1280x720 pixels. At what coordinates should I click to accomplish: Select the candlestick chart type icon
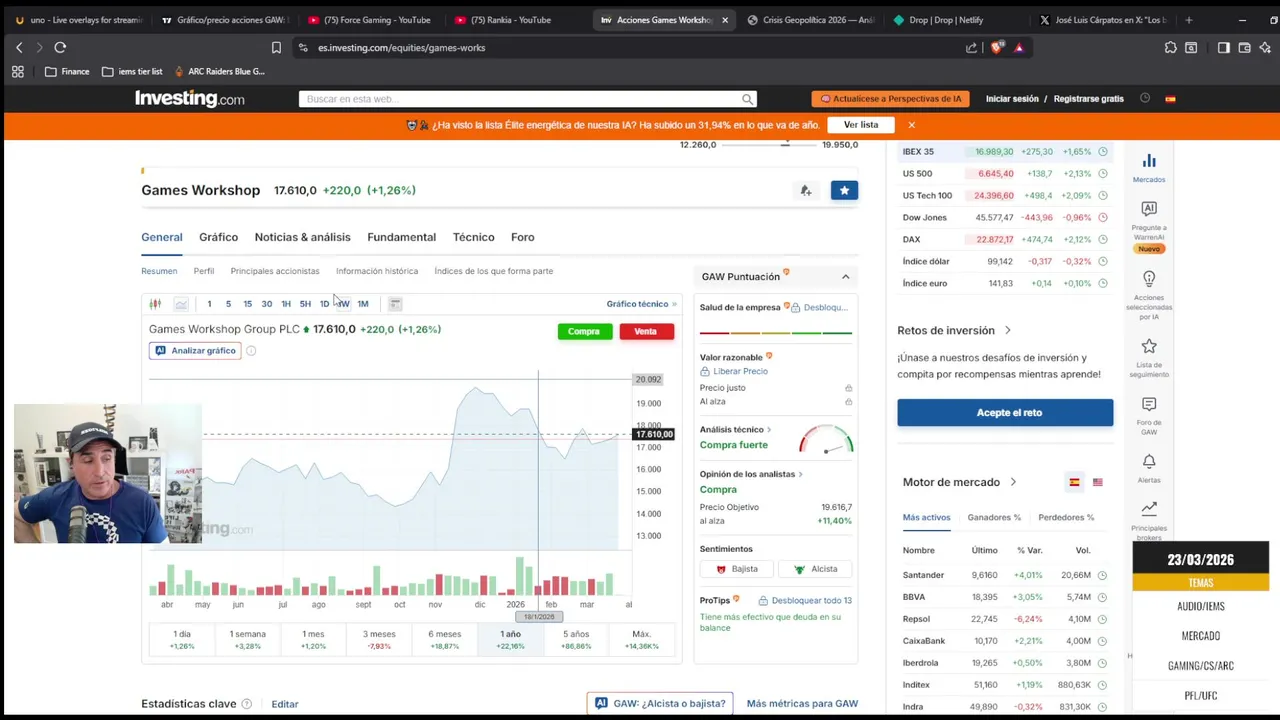point(155,304)
